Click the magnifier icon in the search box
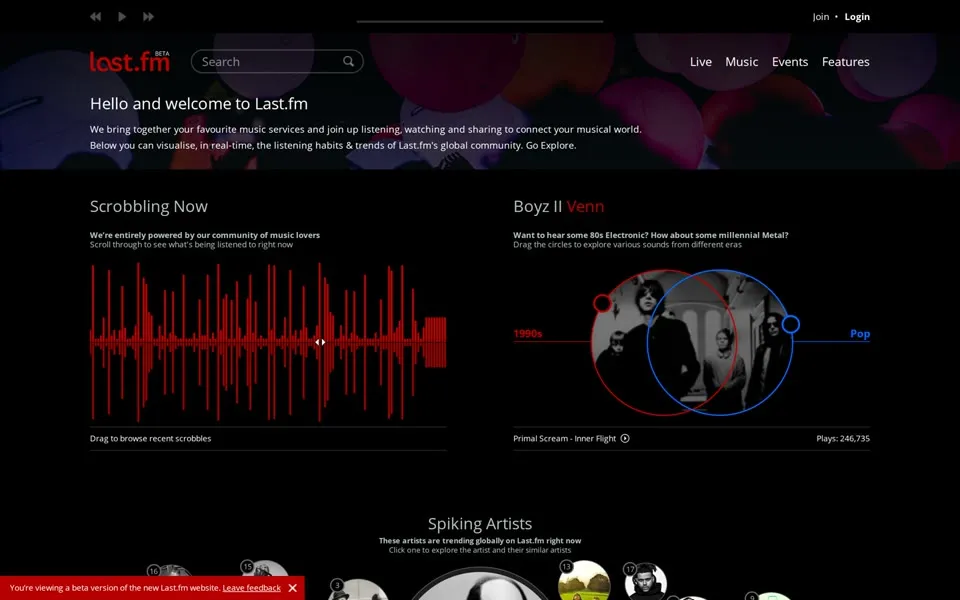The image size is (960, 600). click(348, 61)
